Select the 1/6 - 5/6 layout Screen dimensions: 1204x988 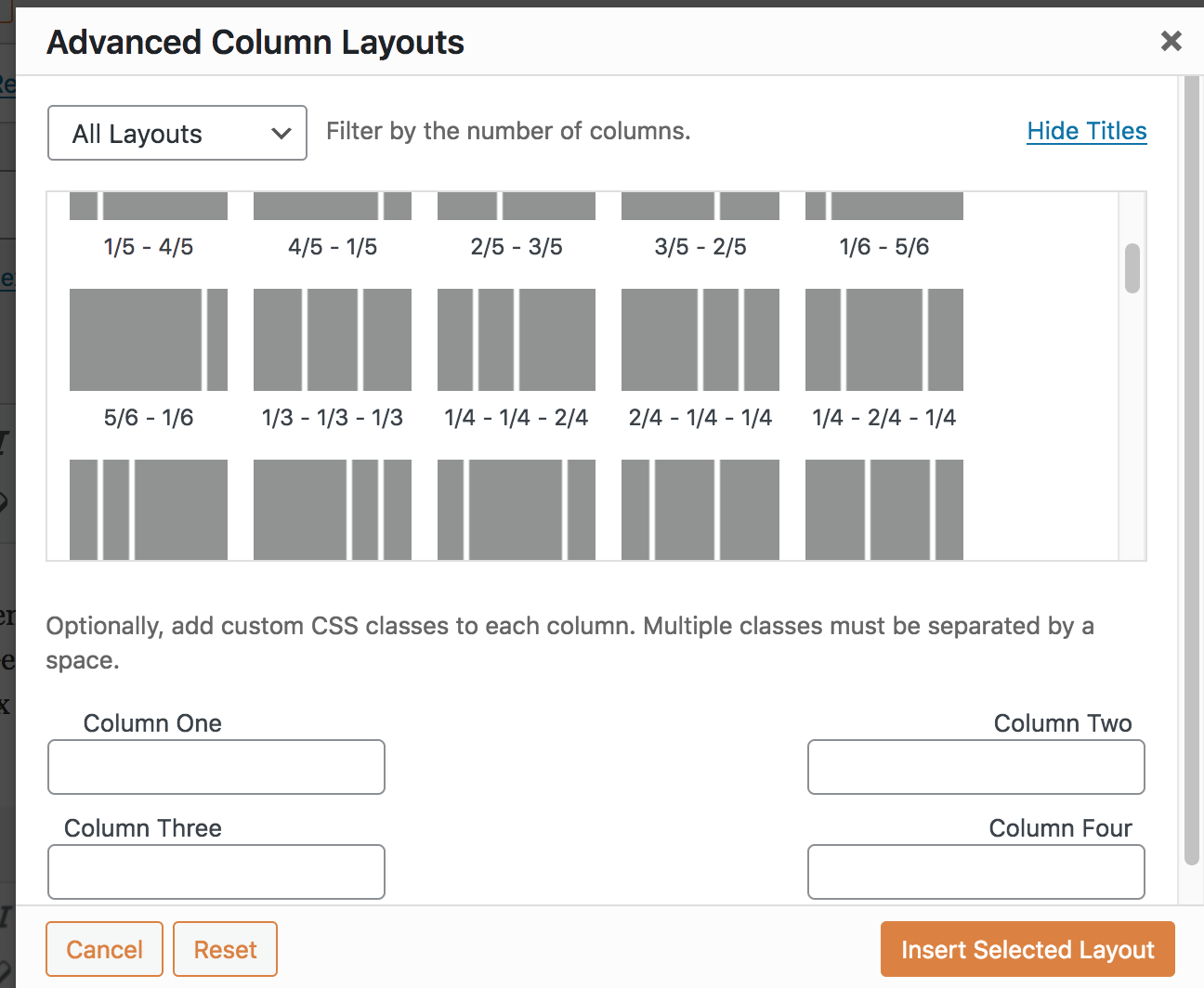tap(883, 205)
